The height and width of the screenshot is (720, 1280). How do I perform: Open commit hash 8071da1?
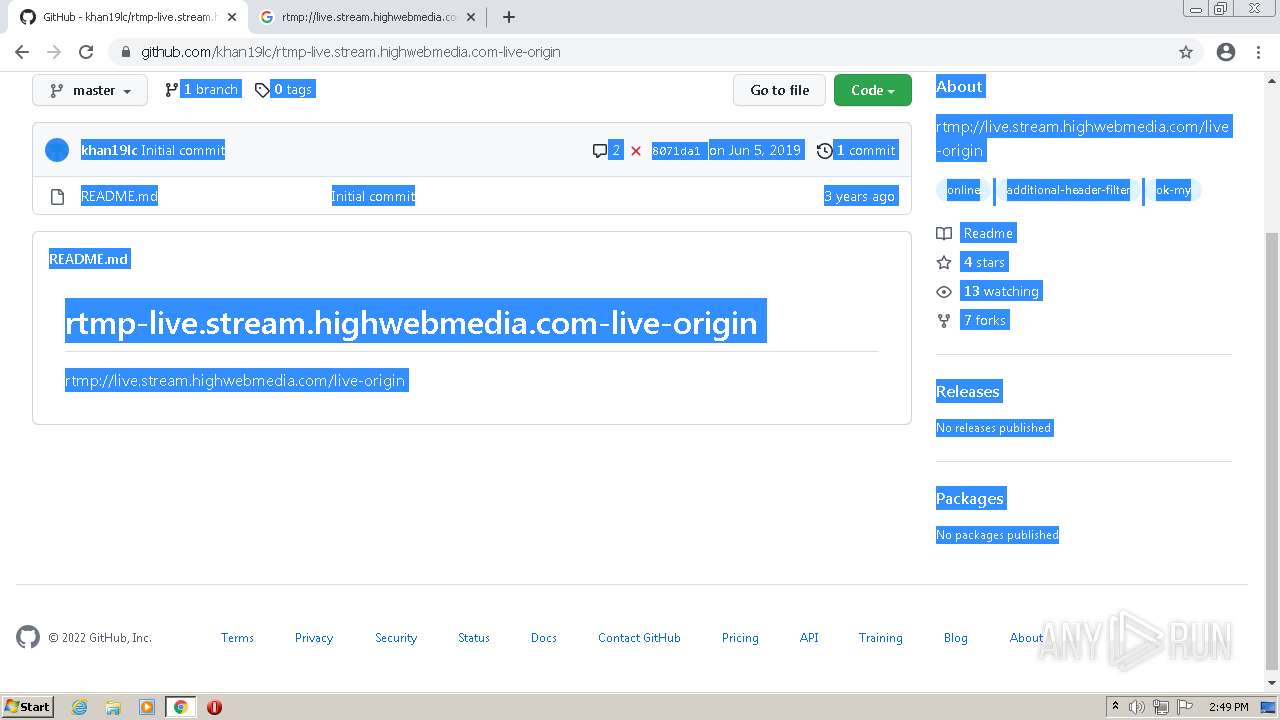pyautogui.click(x=677, y=151)
